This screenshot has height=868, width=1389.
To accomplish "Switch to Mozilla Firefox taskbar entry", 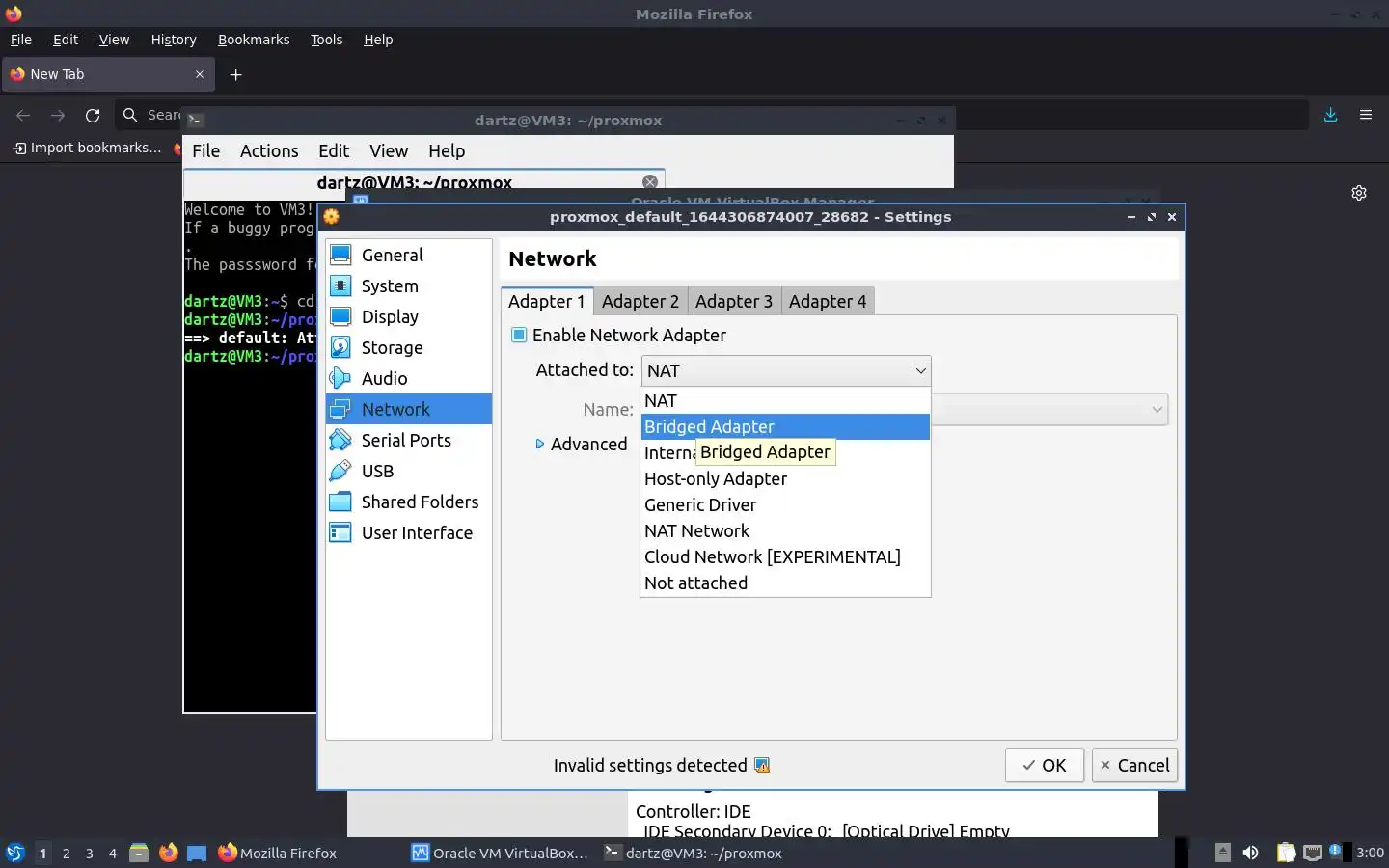I will (x=278, y=853).
